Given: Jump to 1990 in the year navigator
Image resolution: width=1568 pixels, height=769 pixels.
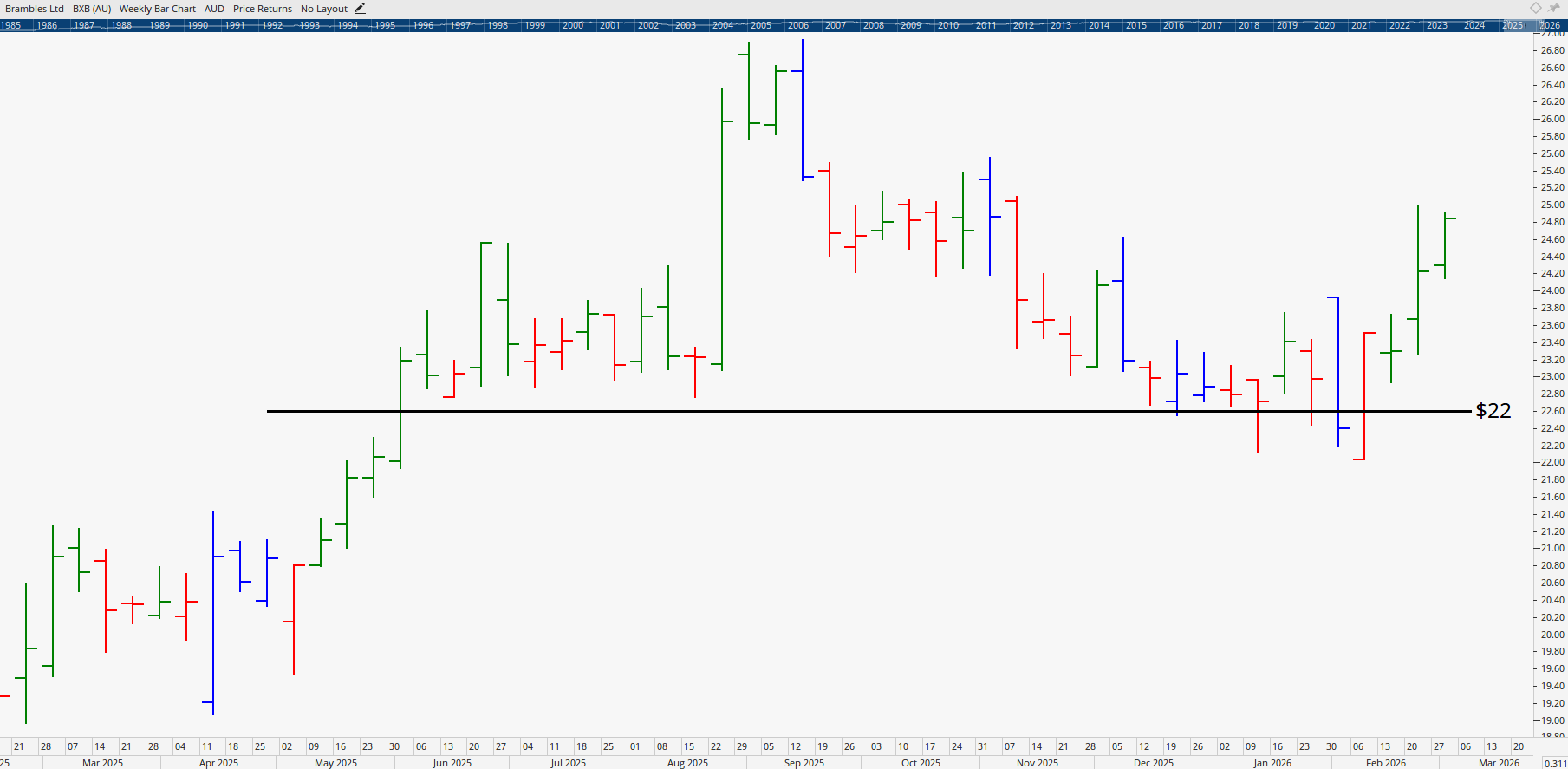Looking at the screenshot, I should pos(198,25).
